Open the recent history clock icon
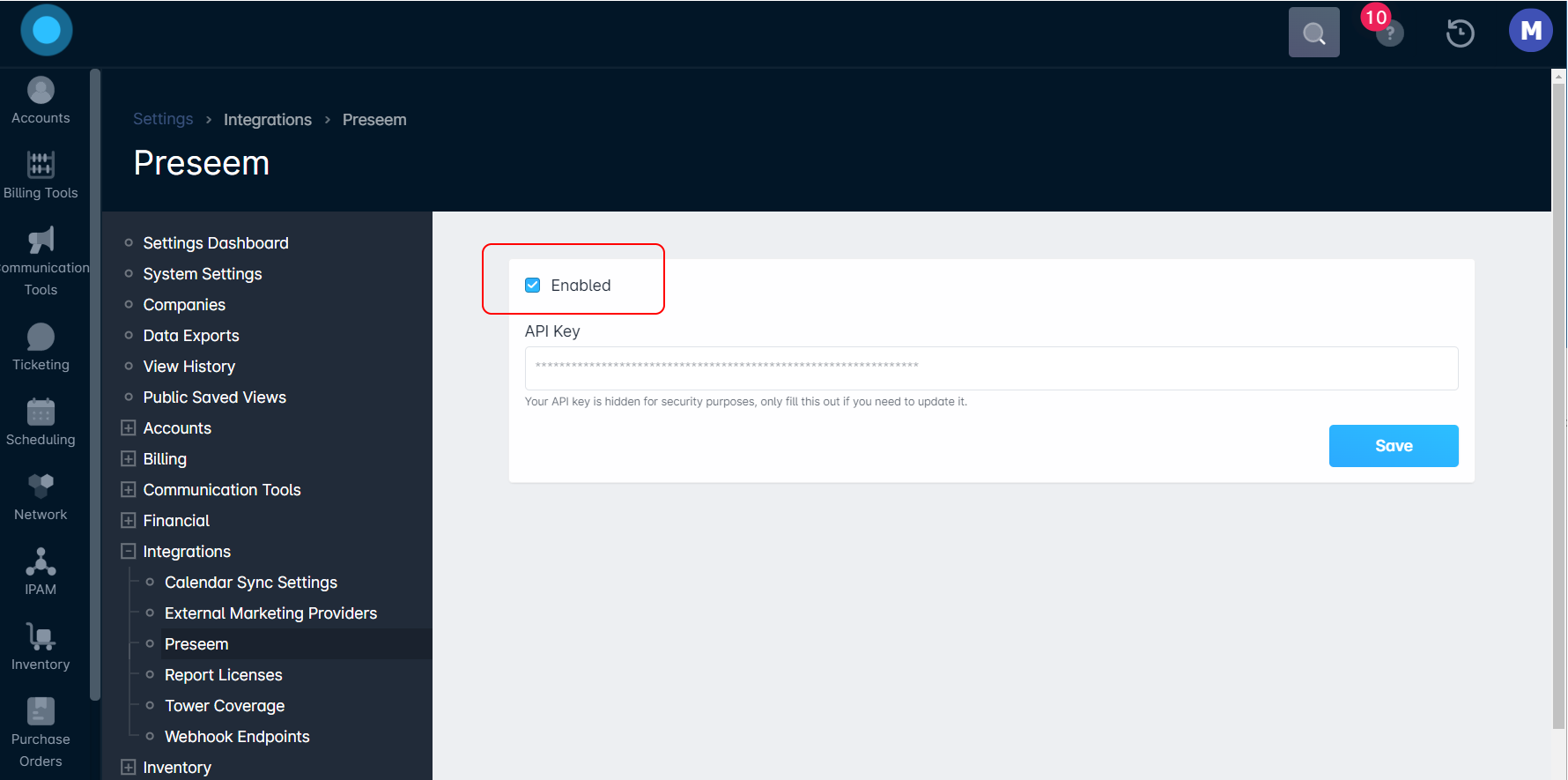The height and width of the screenshot is (780, 1568). [1461, 33]
